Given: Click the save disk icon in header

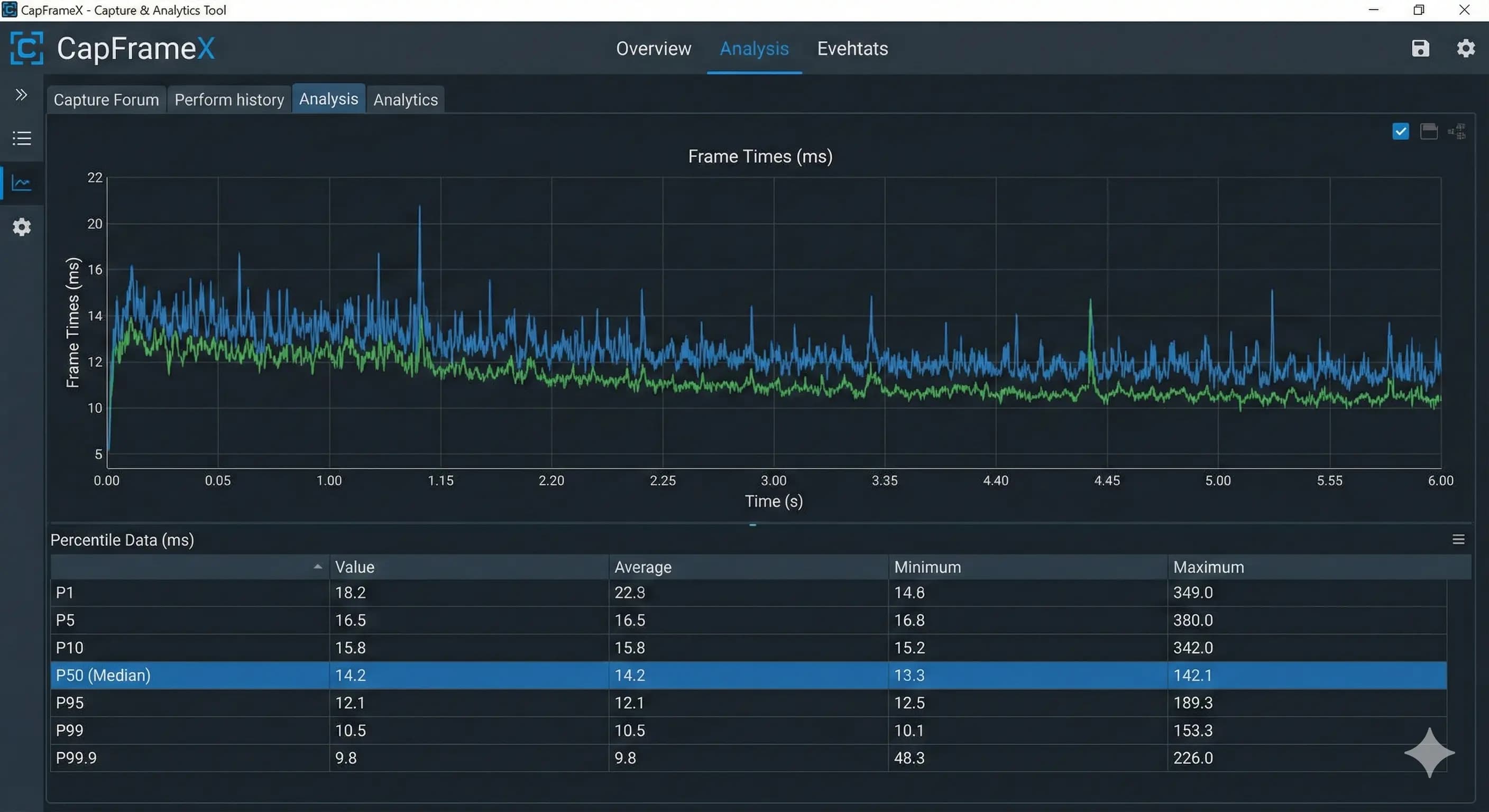Looking at the screenshot, I should [1420, 48].
